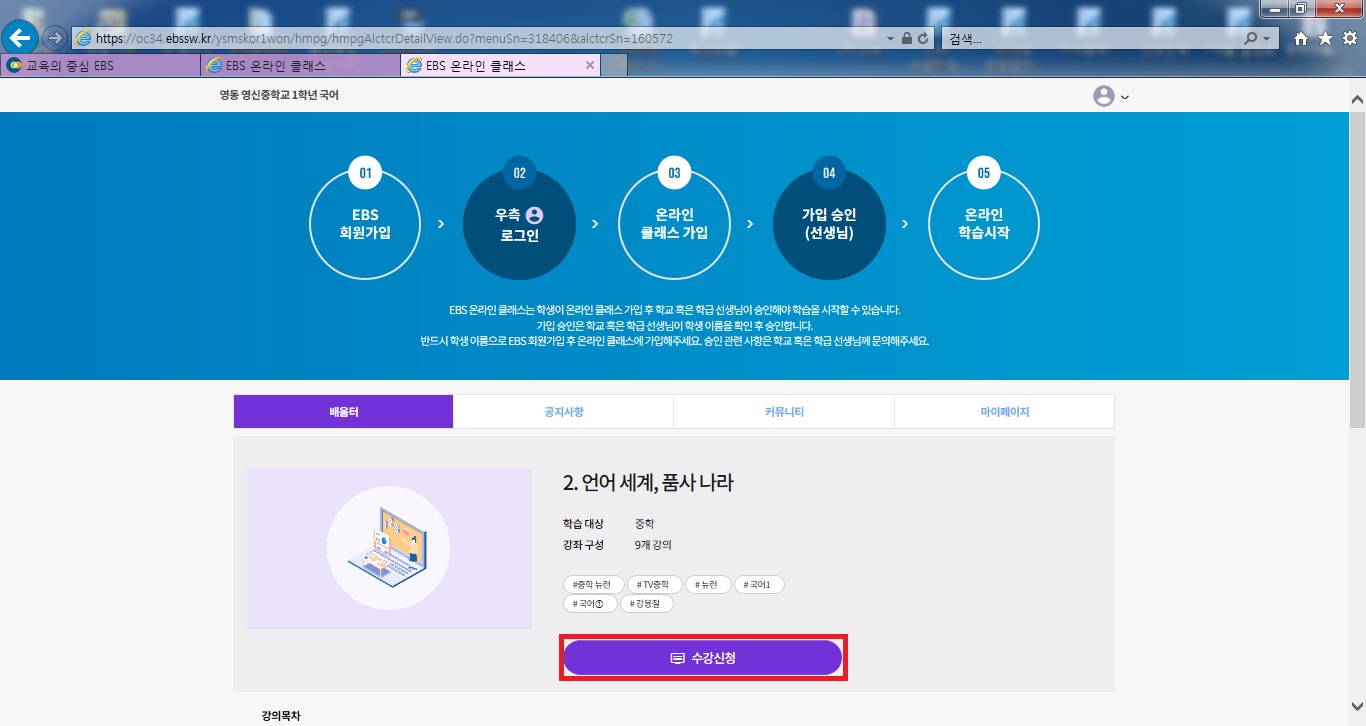Viewport: 1366px width, 726px height.
Task: Click step 02 우측 로그인 circle
Action: click(519, 222)
